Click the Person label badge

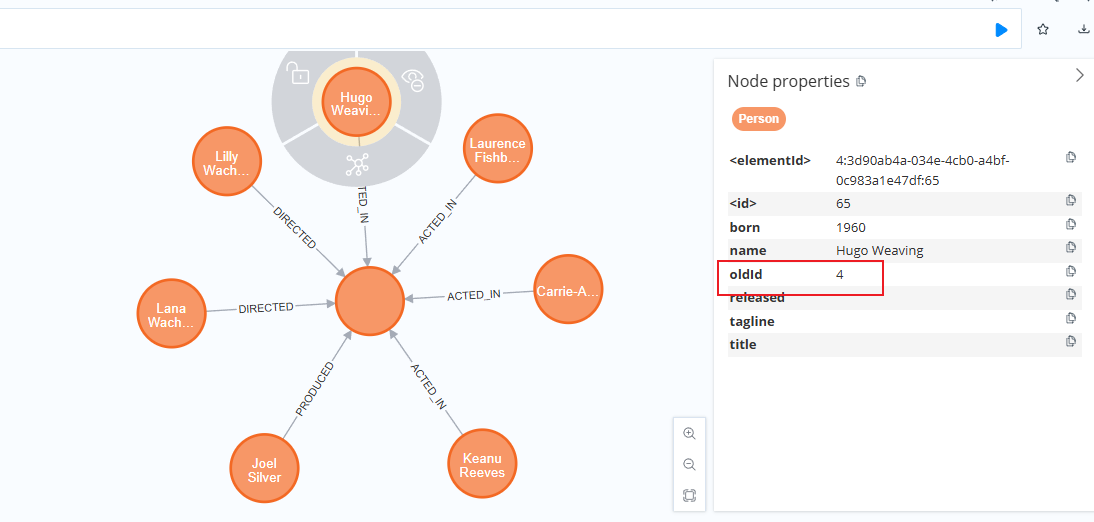[758, 119]
